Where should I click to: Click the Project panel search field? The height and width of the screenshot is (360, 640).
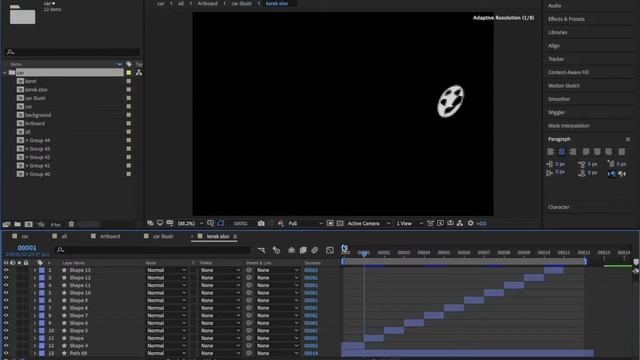(72, 52)
